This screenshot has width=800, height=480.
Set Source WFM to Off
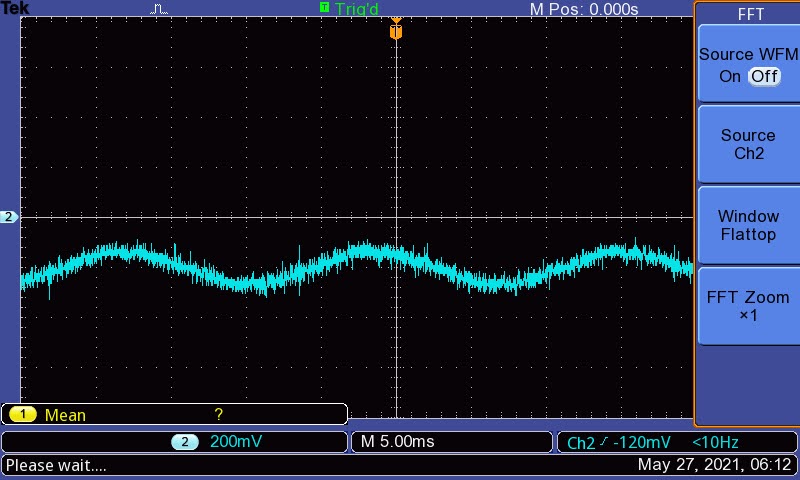pos(764,76)
